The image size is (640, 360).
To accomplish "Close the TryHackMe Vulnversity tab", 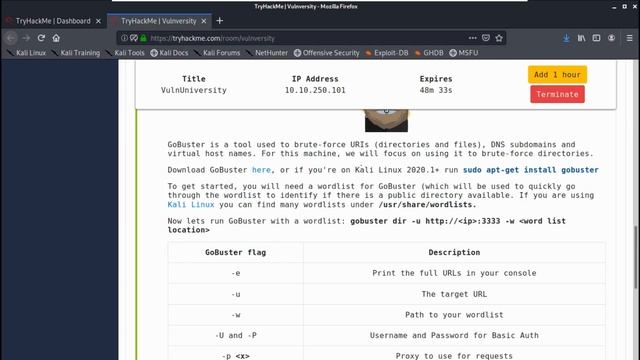I will pos(204,21).
